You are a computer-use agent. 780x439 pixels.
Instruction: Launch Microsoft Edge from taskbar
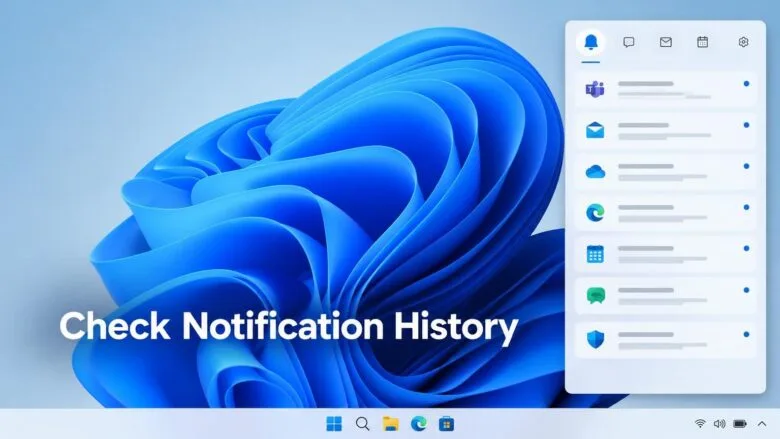point(418,424)
